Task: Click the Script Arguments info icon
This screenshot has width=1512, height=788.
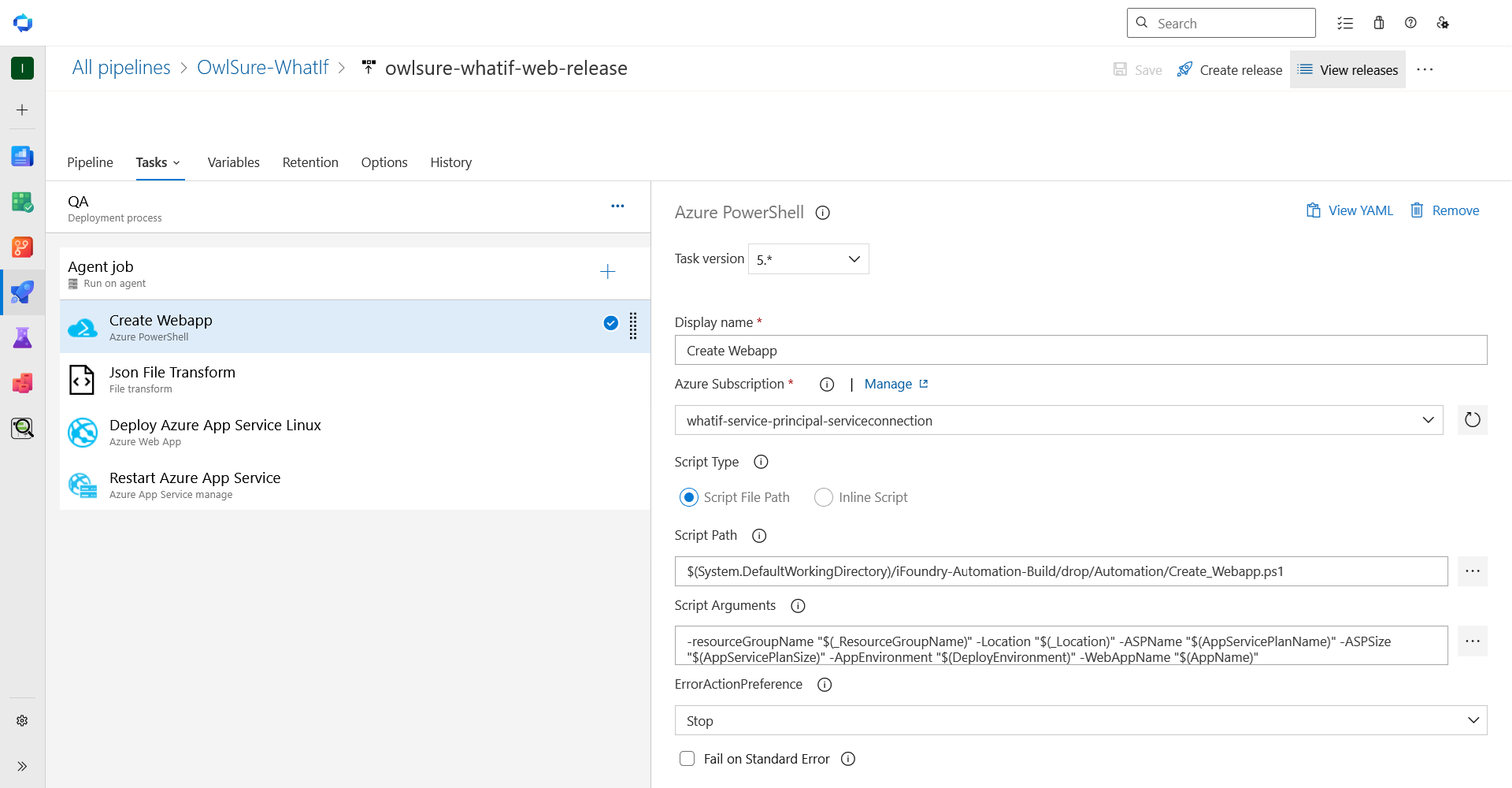Action: (x=798, y=606)
